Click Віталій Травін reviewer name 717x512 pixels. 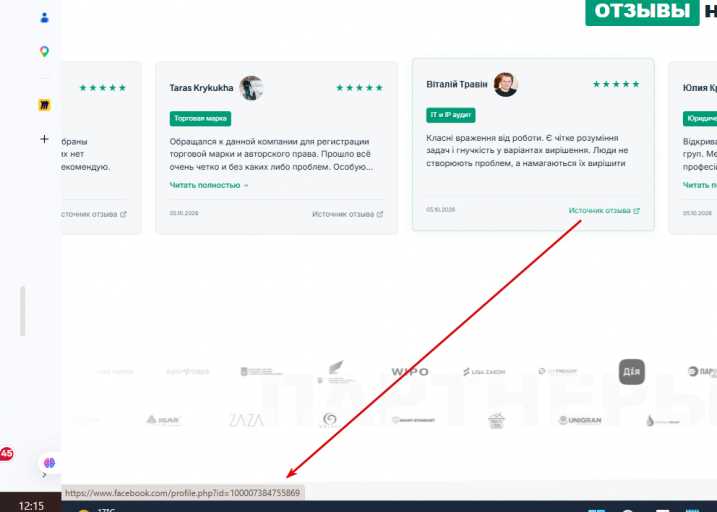pyautogui.click(x=457, y=84)
